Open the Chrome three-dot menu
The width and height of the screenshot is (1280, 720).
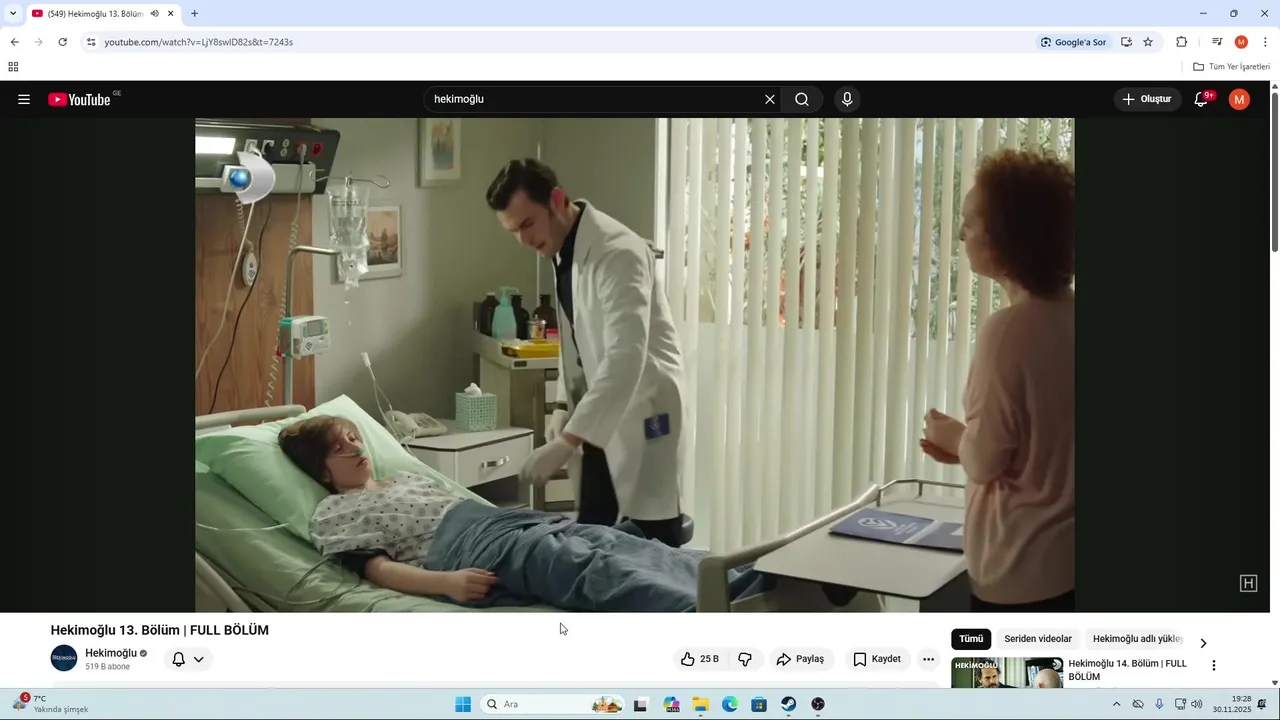pos(1265,42)
